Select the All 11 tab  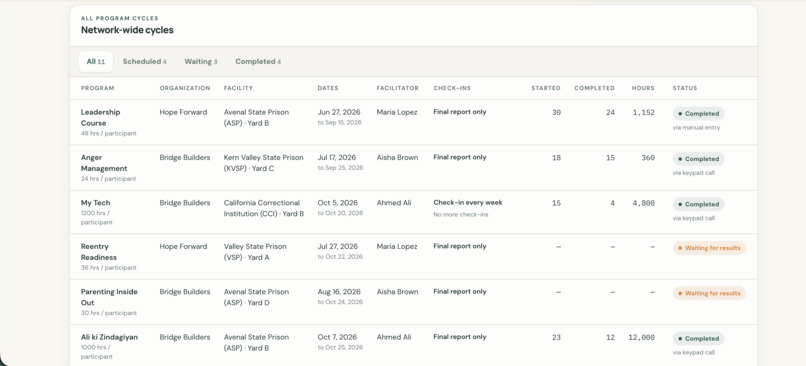click(x=96, y=62)
